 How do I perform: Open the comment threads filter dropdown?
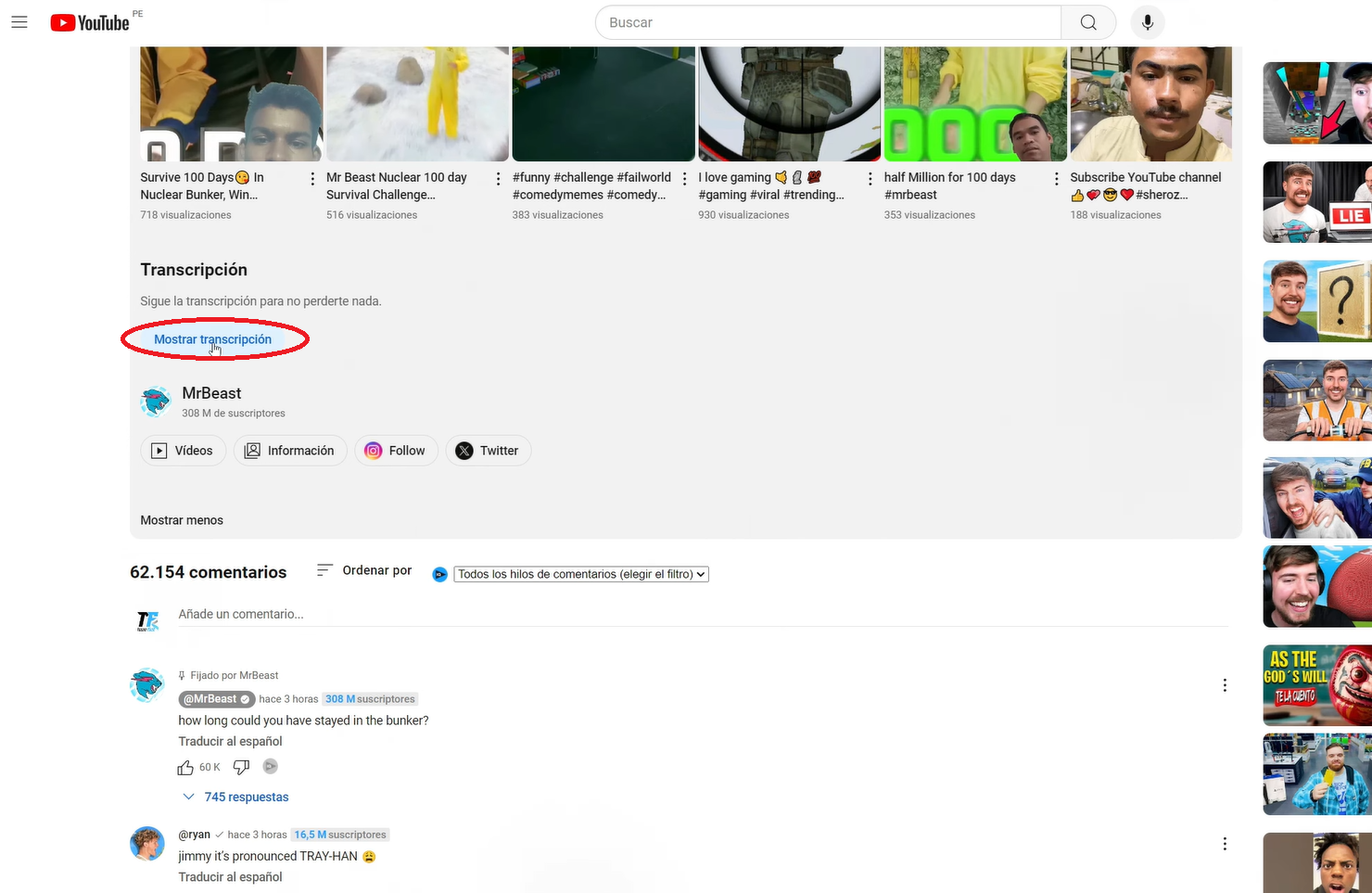(x=580, y=574)
